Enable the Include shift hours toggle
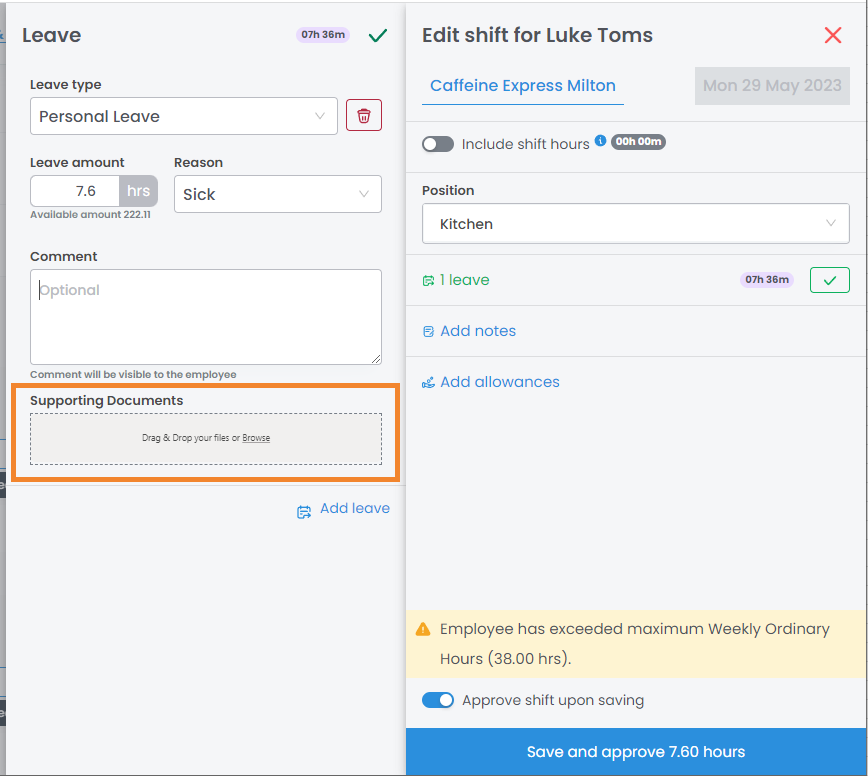 tap(438, 144)
